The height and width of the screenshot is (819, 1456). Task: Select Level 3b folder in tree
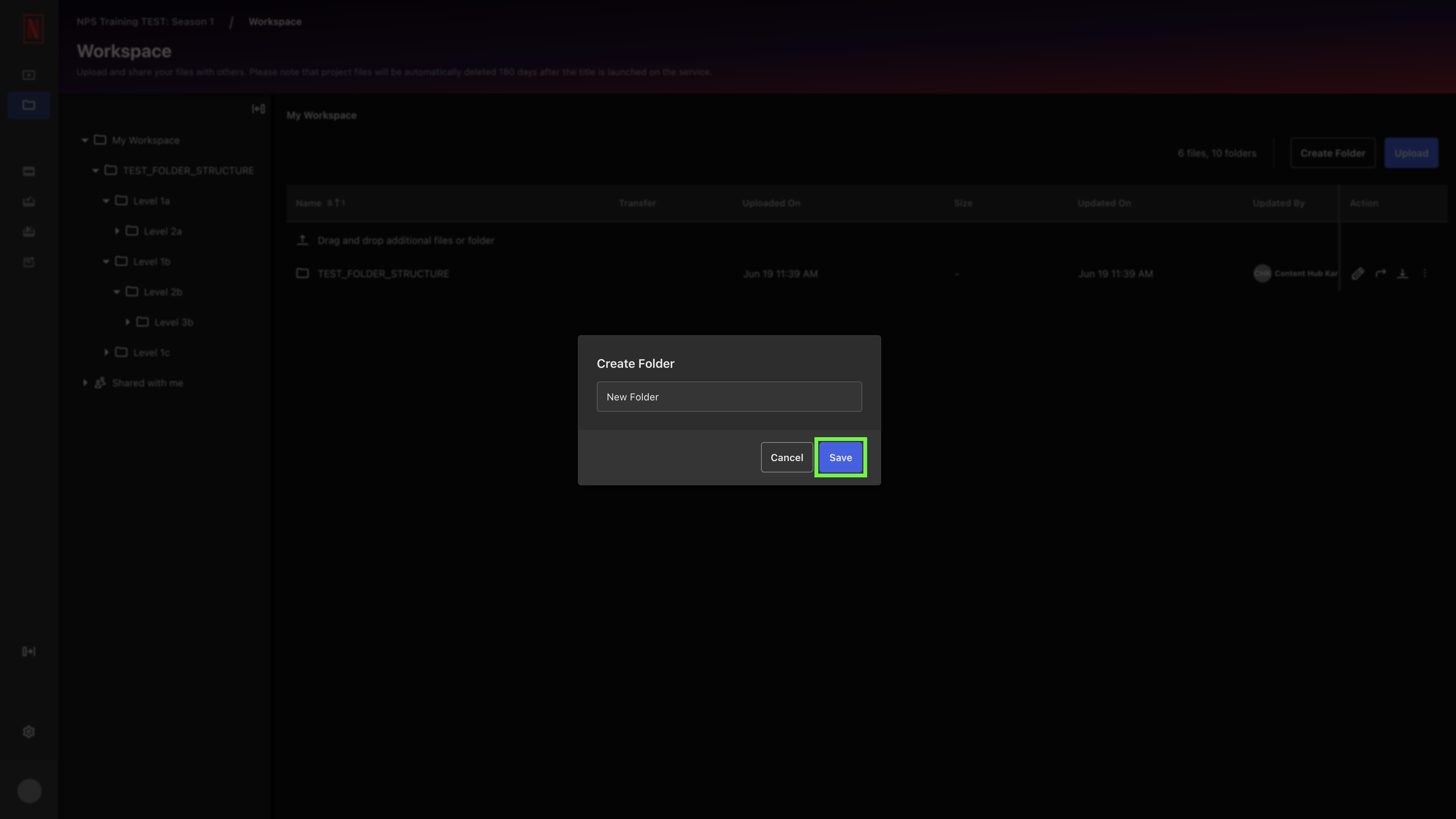coord(174,322)
